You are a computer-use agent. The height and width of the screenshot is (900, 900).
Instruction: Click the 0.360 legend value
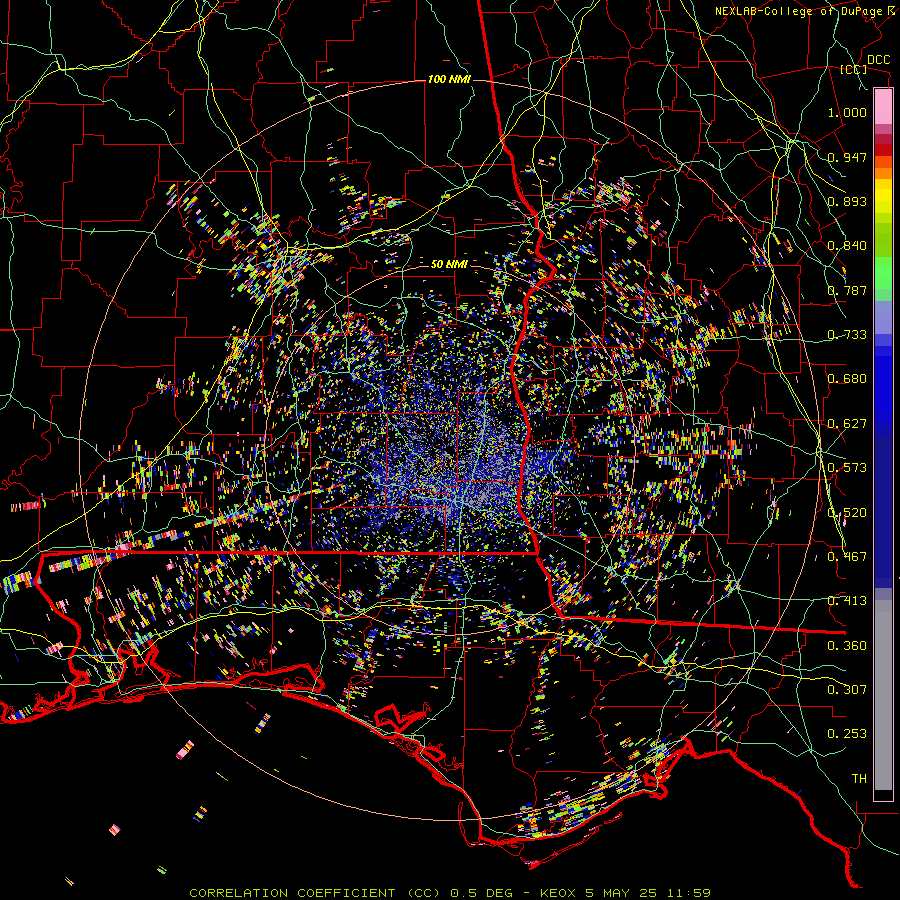pyautogui.click(x=847, y=646)
